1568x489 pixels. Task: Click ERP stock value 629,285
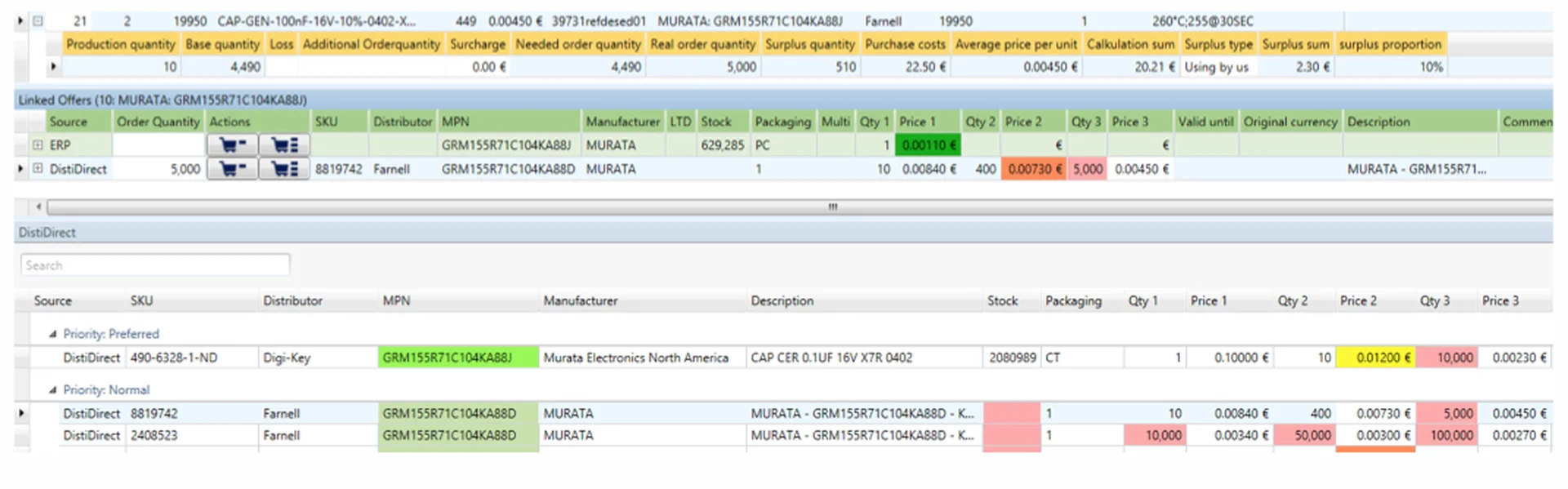tap(722, 145)
